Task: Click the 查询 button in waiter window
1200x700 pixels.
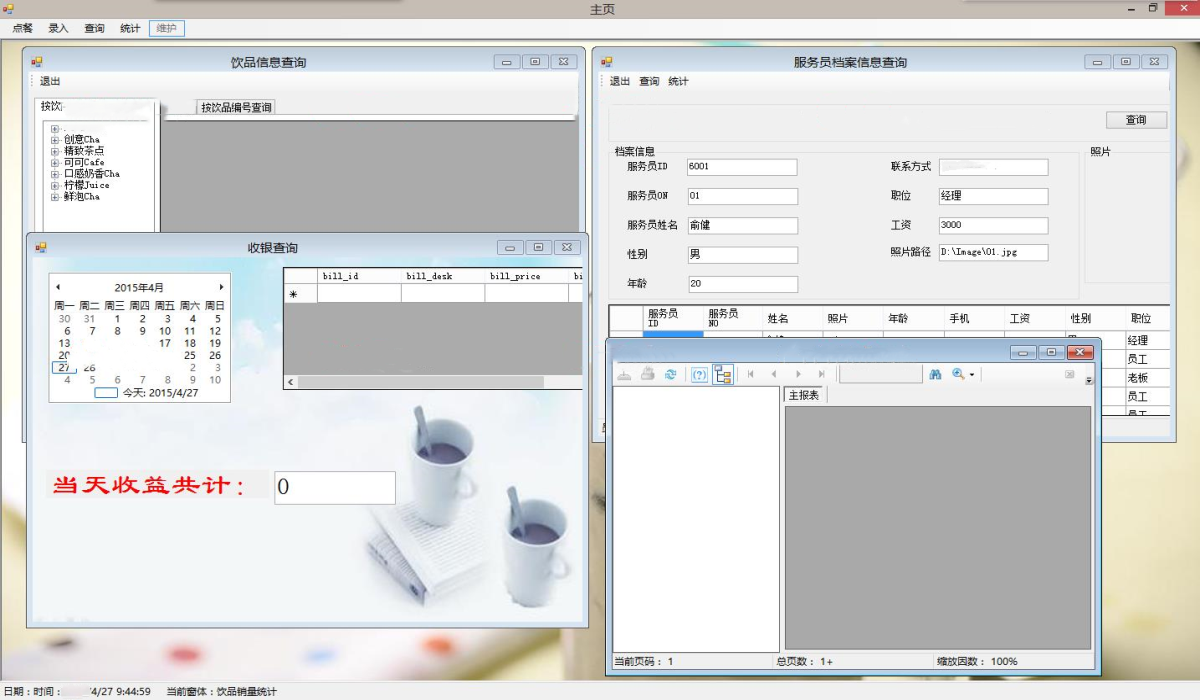Action: pos(1136,120)
